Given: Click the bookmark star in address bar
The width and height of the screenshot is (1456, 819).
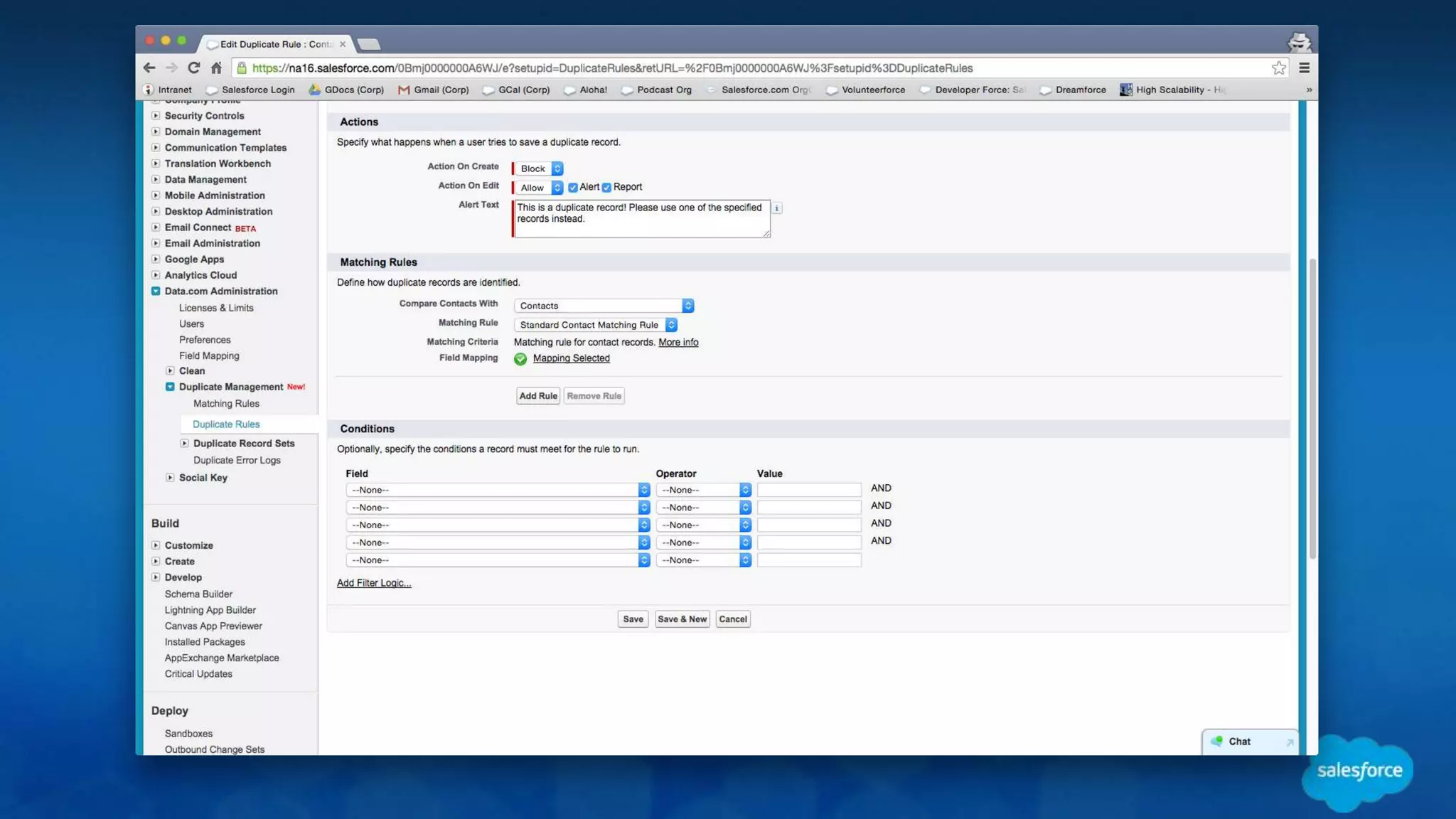Looking at the screenshot, I should click(x=1278, y=68).
